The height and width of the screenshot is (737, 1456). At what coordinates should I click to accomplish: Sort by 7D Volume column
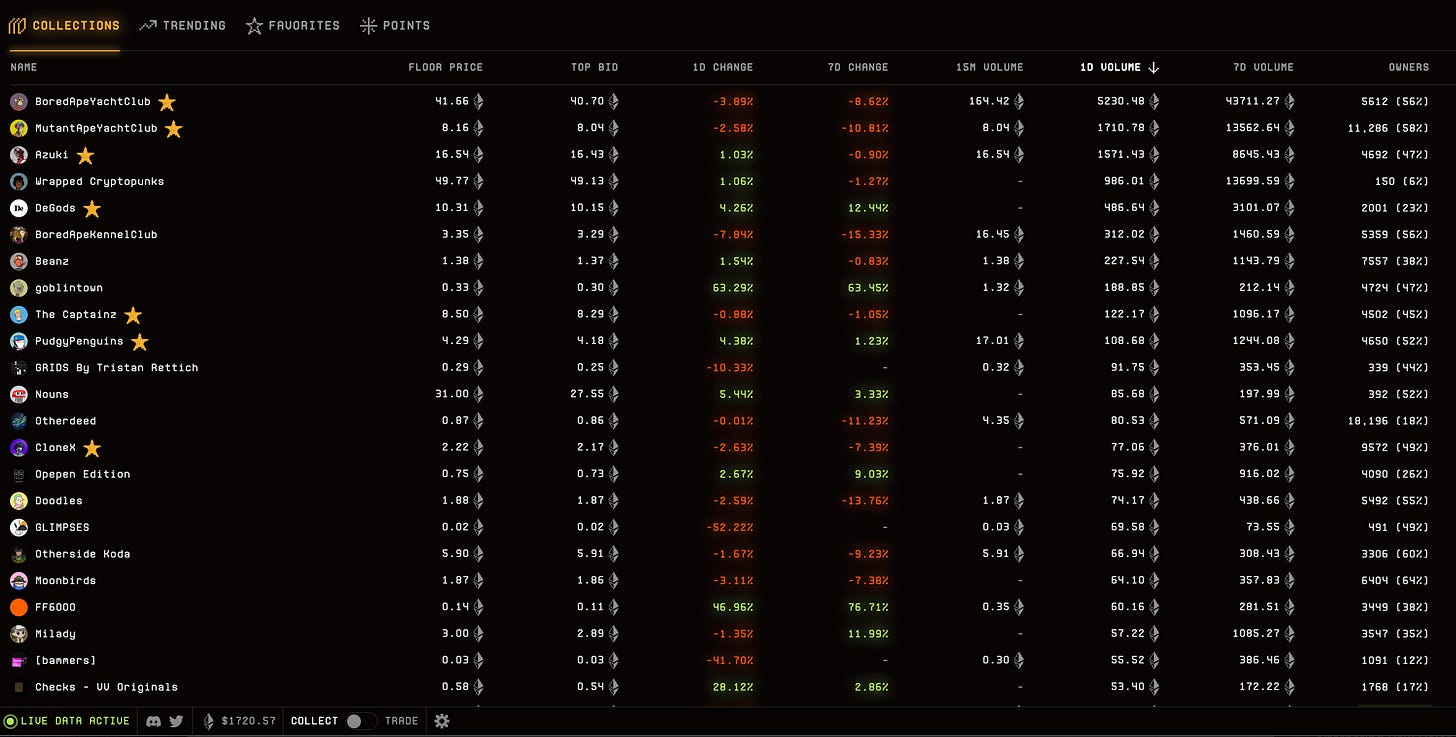(x=1263, y=67)
